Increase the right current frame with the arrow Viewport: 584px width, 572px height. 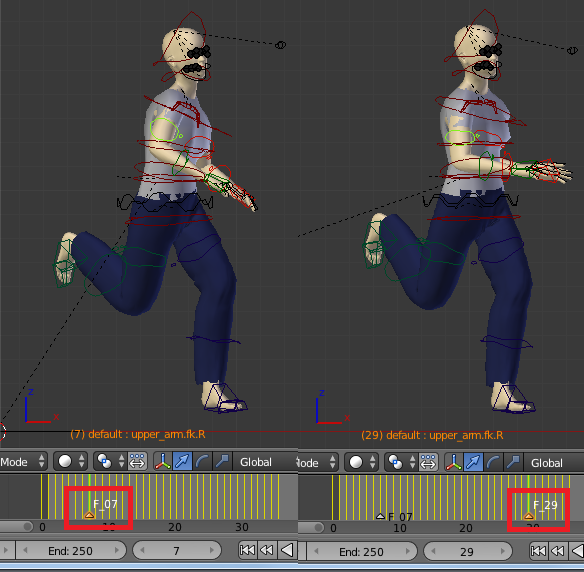503,552
